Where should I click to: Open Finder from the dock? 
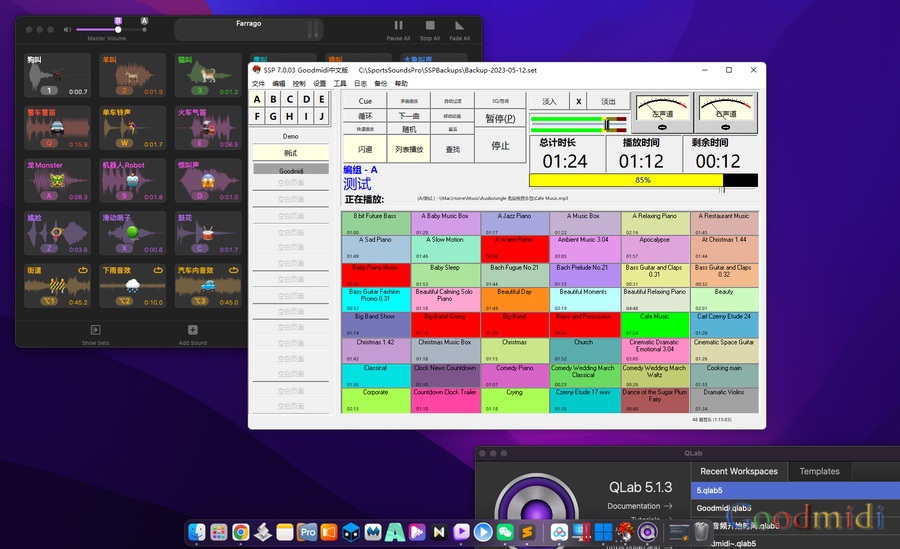197,532
